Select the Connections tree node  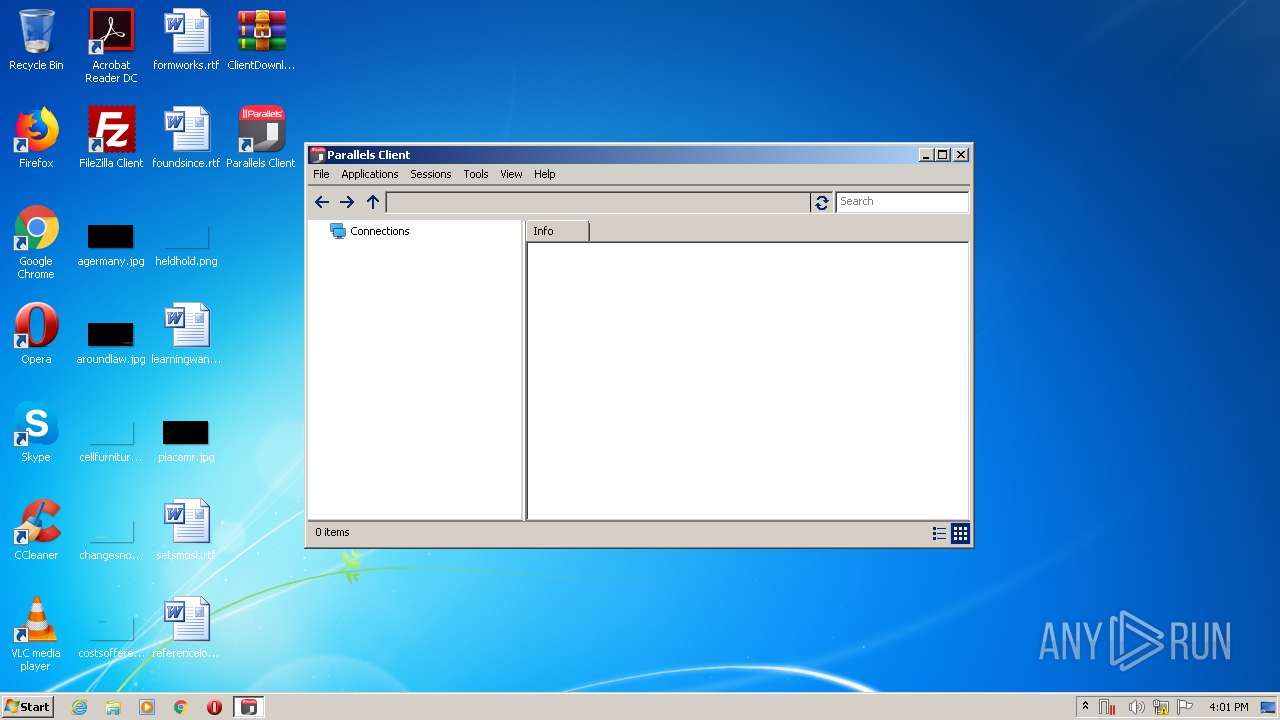370,231
